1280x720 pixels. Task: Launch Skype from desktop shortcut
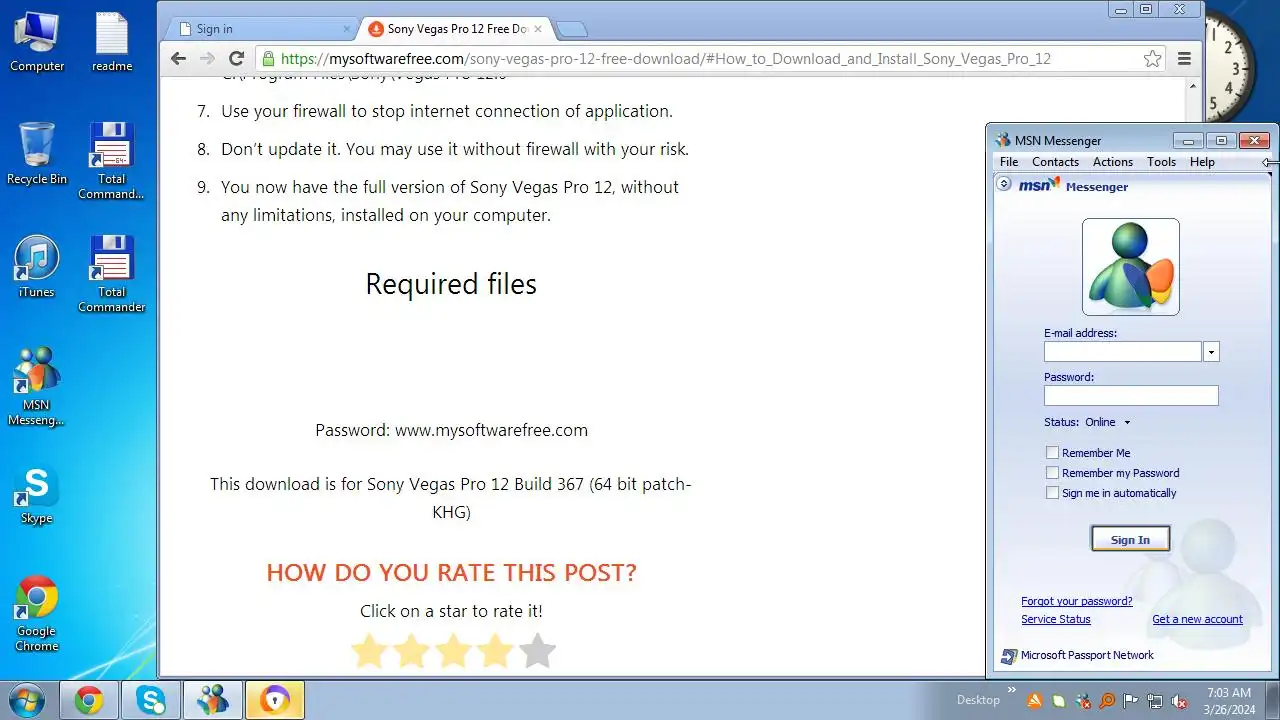coord(37,494)
